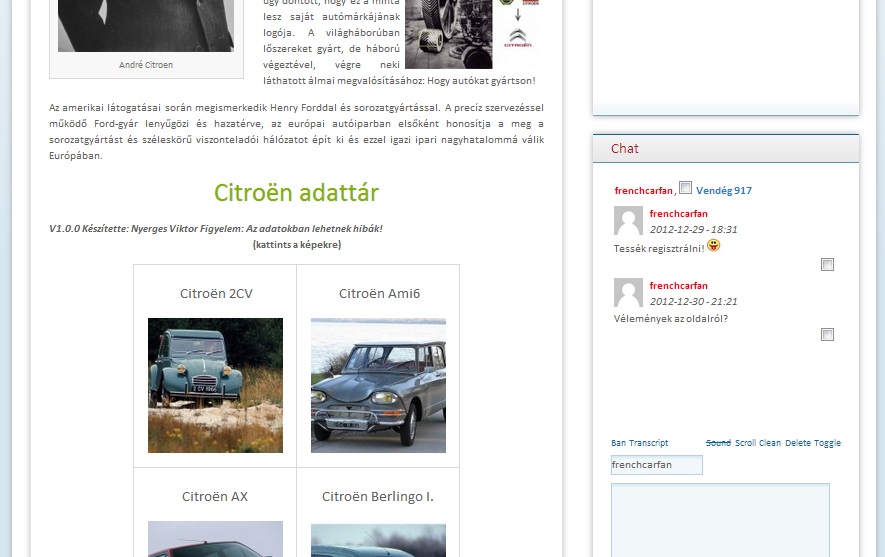Check the box for the 'Vélemények az oldalról?' message
Image resolution: width=885 pixels, height=557 pixels.
827,335
